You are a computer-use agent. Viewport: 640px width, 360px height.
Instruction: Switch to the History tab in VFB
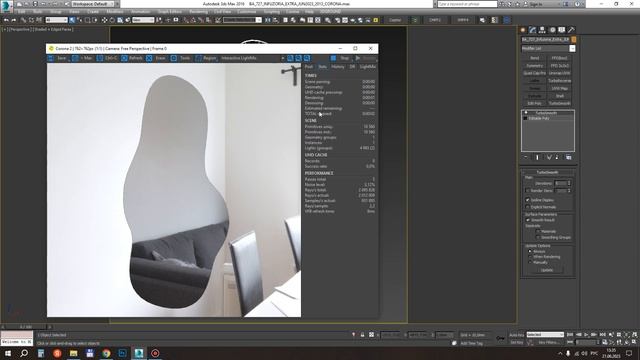(x=338, y=67)
